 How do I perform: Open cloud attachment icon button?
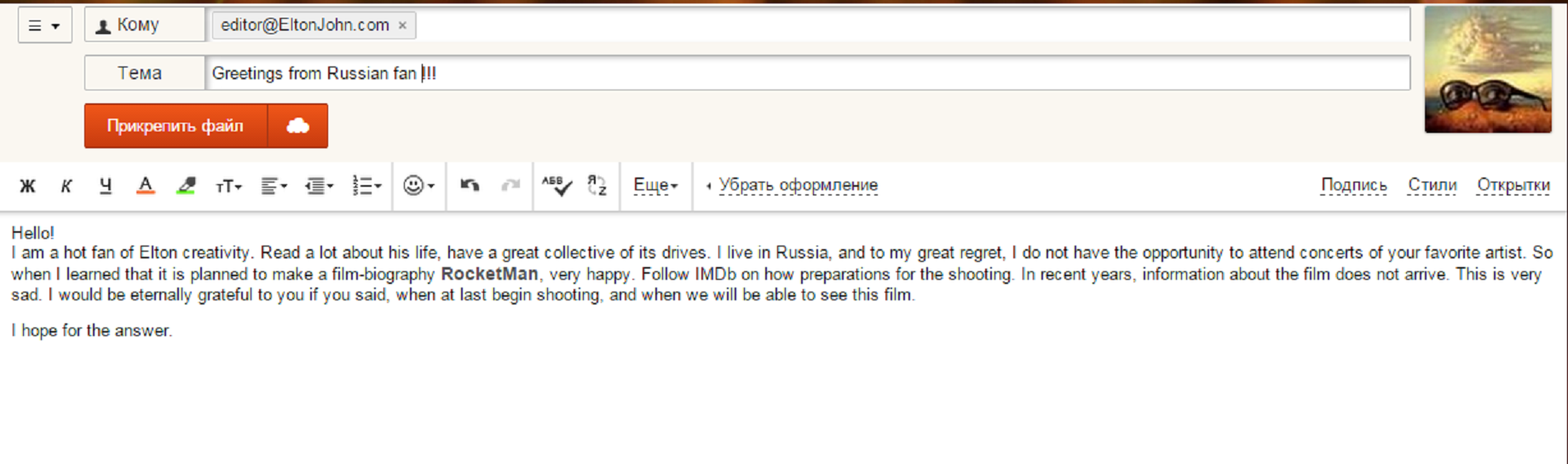point(297,126)
